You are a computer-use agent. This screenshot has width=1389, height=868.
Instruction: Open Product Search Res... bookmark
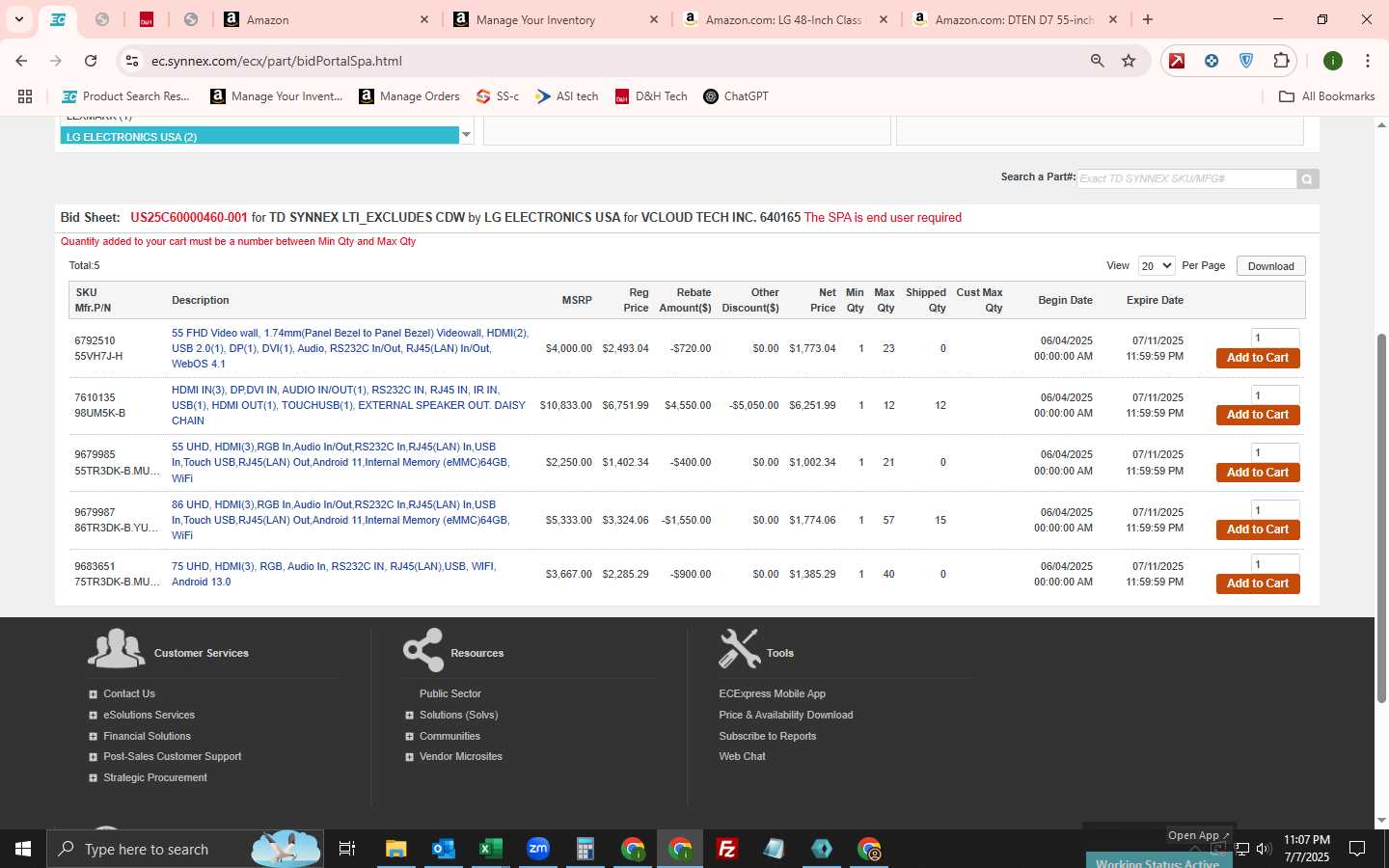(125, 96)
